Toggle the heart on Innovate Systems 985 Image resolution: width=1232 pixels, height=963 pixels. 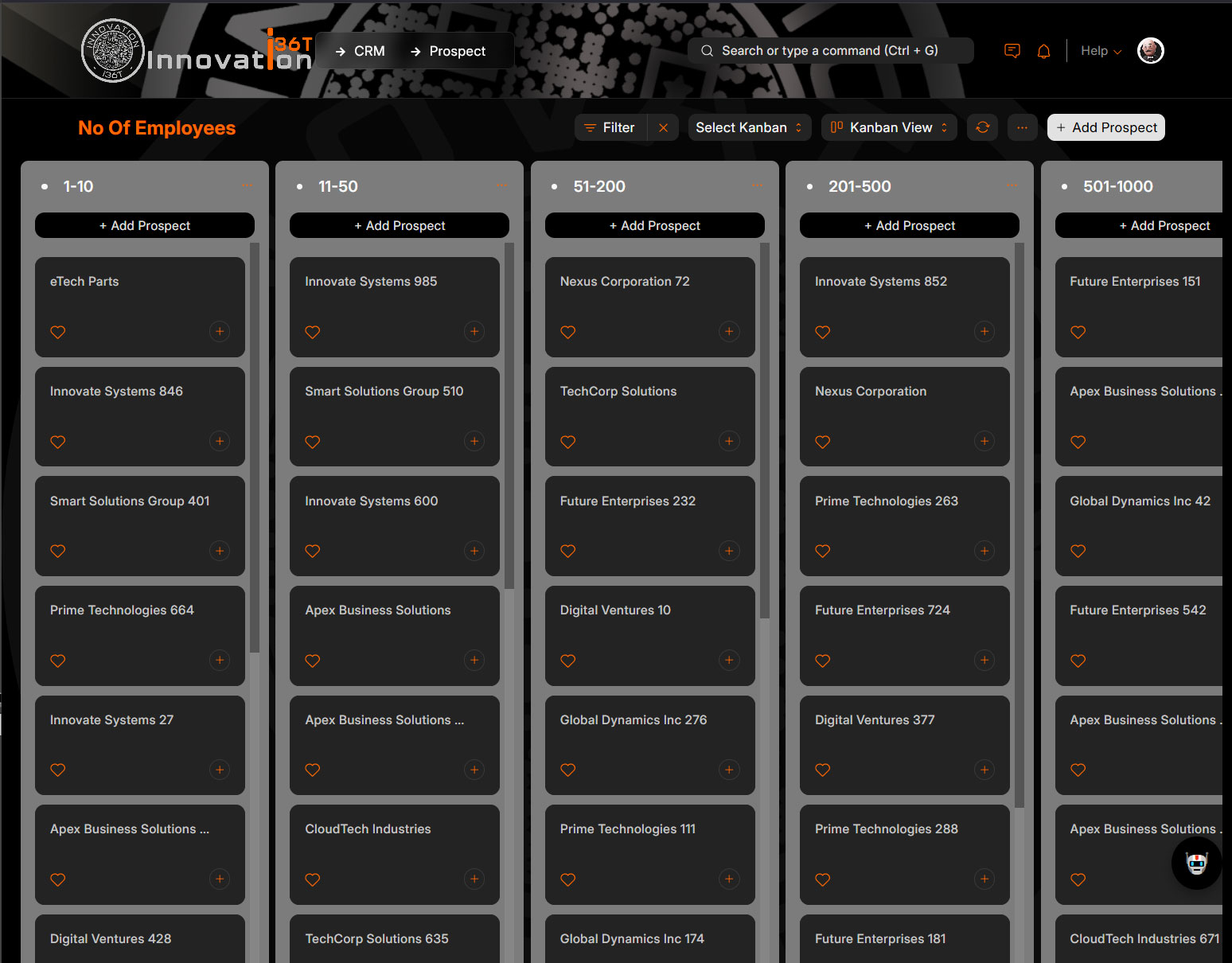(x=313, y=332)
